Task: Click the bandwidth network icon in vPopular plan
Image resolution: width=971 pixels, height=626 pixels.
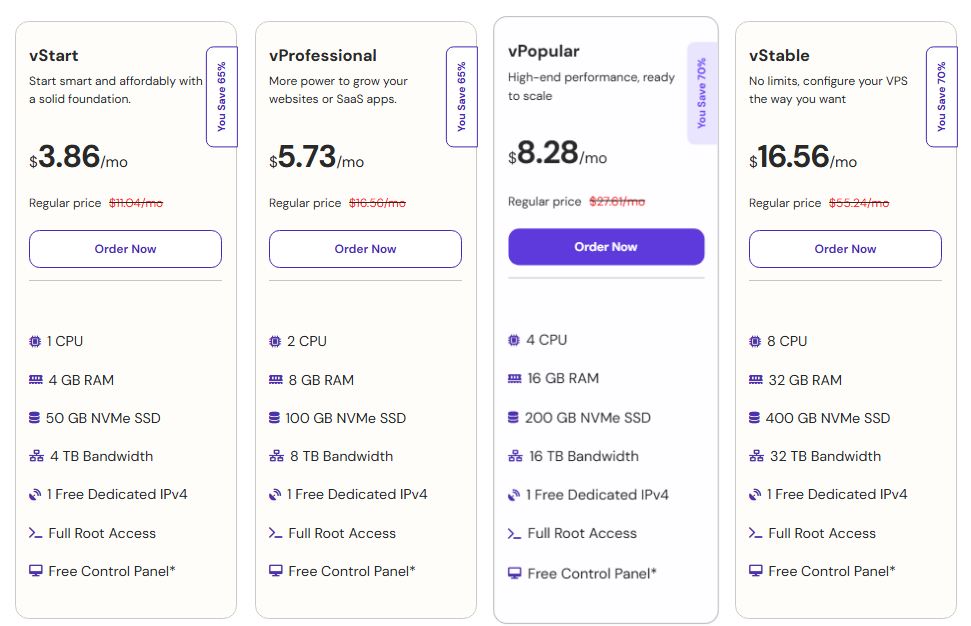Action: click(x=517, y=456)
